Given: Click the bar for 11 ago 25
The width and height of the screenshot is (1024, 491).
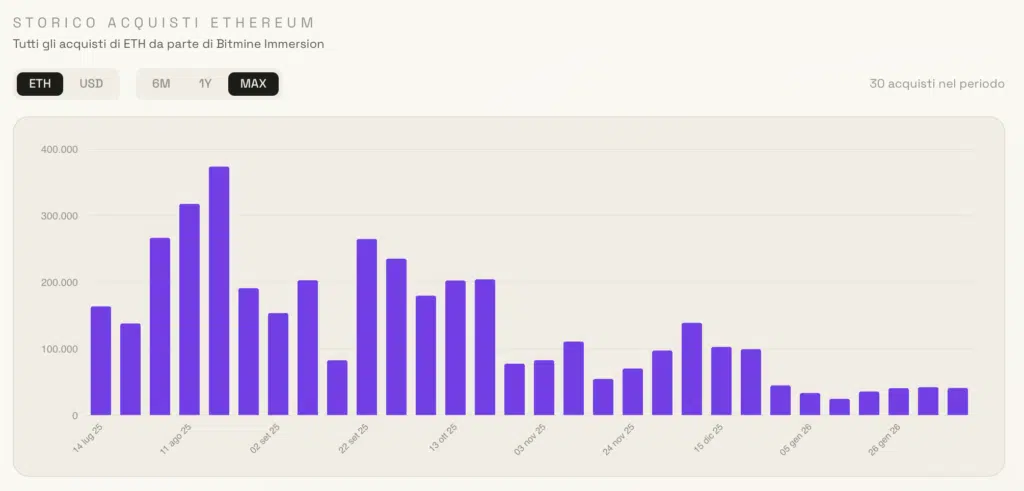Looking at the screenshot, I should pyautogui.click(x=189, y=310).
